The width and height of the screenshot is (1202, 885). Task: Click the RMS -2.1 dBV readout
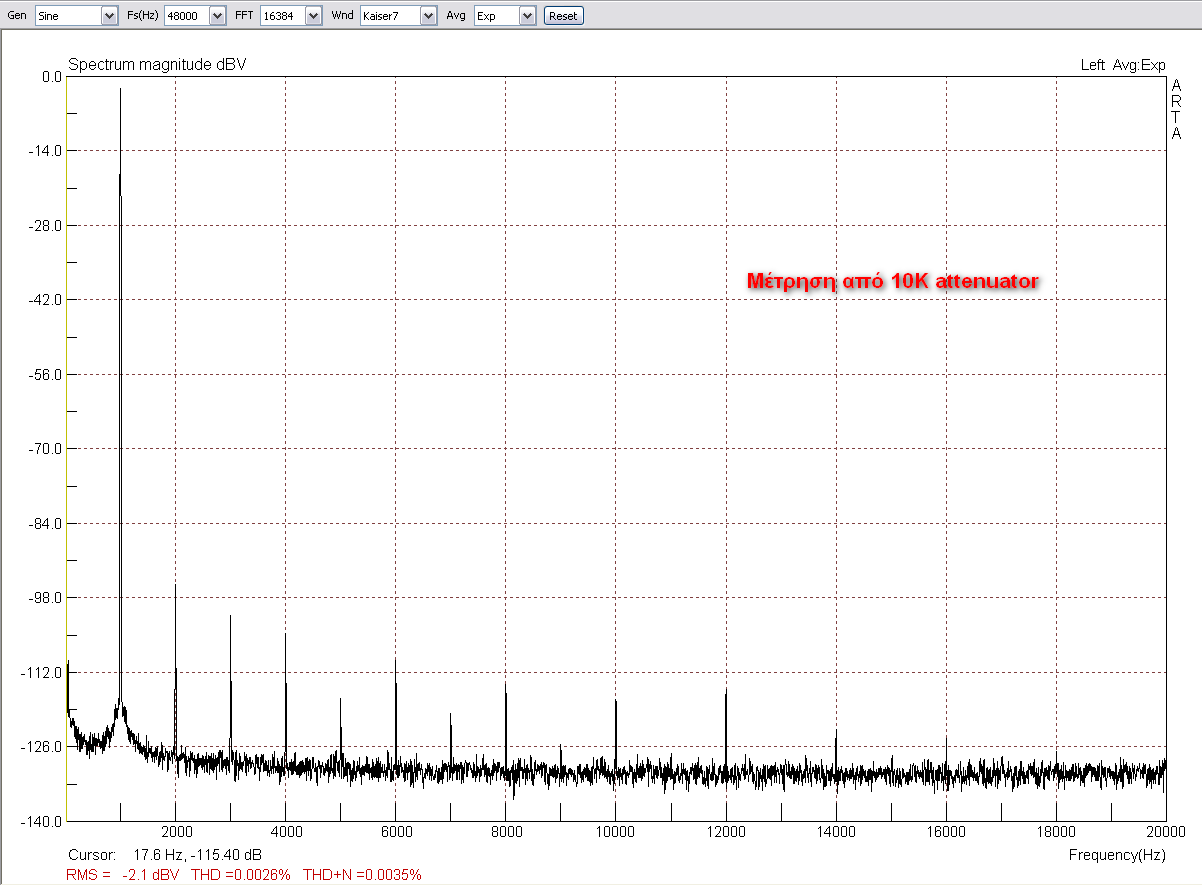[123, 875]
